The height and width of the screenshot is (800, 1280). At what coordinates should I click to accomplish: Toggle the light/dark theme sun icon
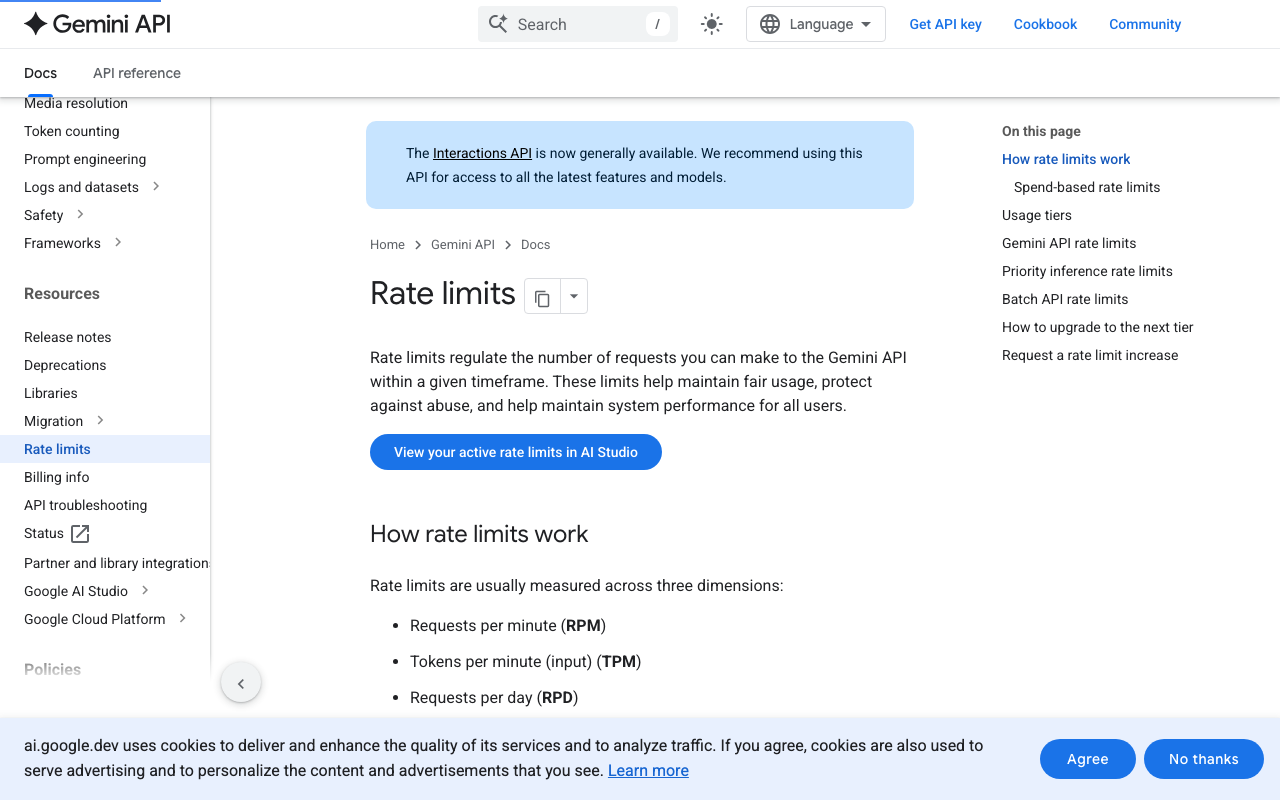pyautogui.click(x=712, y=24)
